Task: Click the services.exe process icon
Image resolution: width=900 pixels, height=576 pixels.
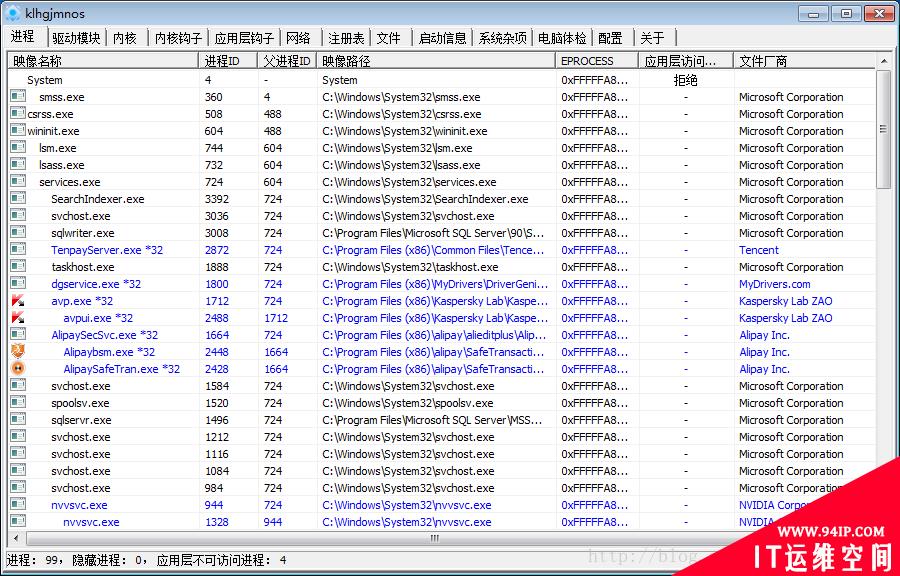Action: 18,181
